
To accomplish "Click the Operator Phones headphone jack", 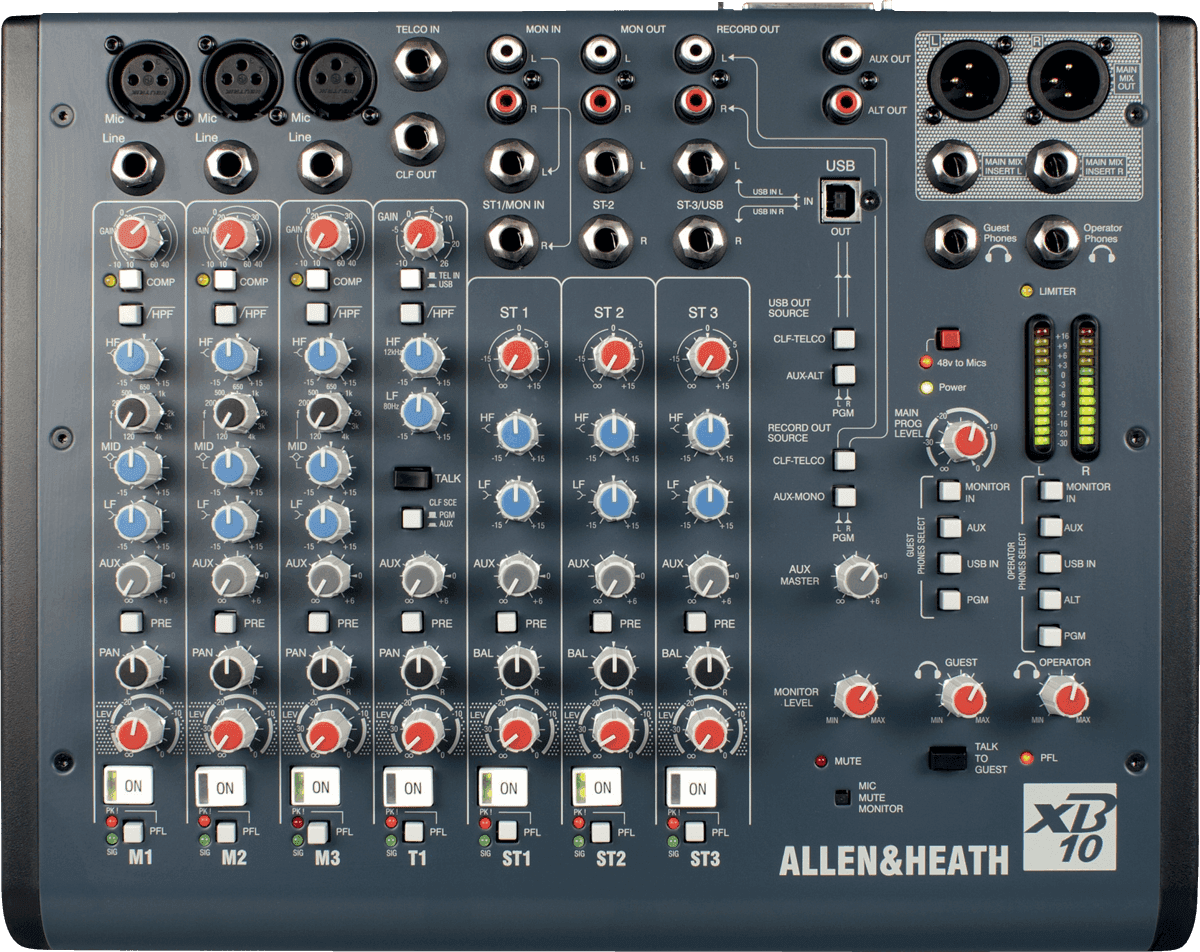I will 1058,238.
